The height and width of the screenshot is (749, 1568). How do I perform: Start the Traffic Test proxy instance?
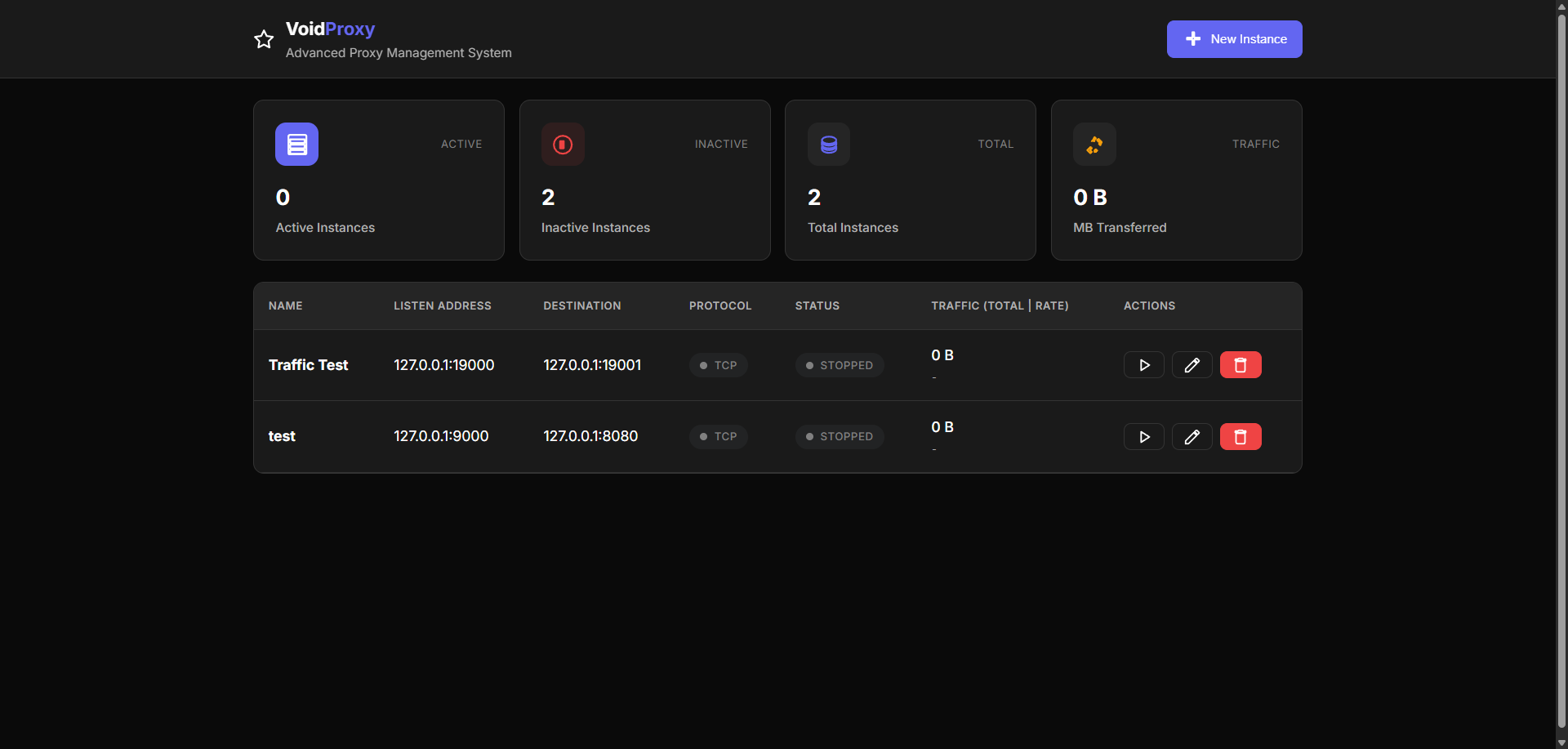tap(1143, 364)
